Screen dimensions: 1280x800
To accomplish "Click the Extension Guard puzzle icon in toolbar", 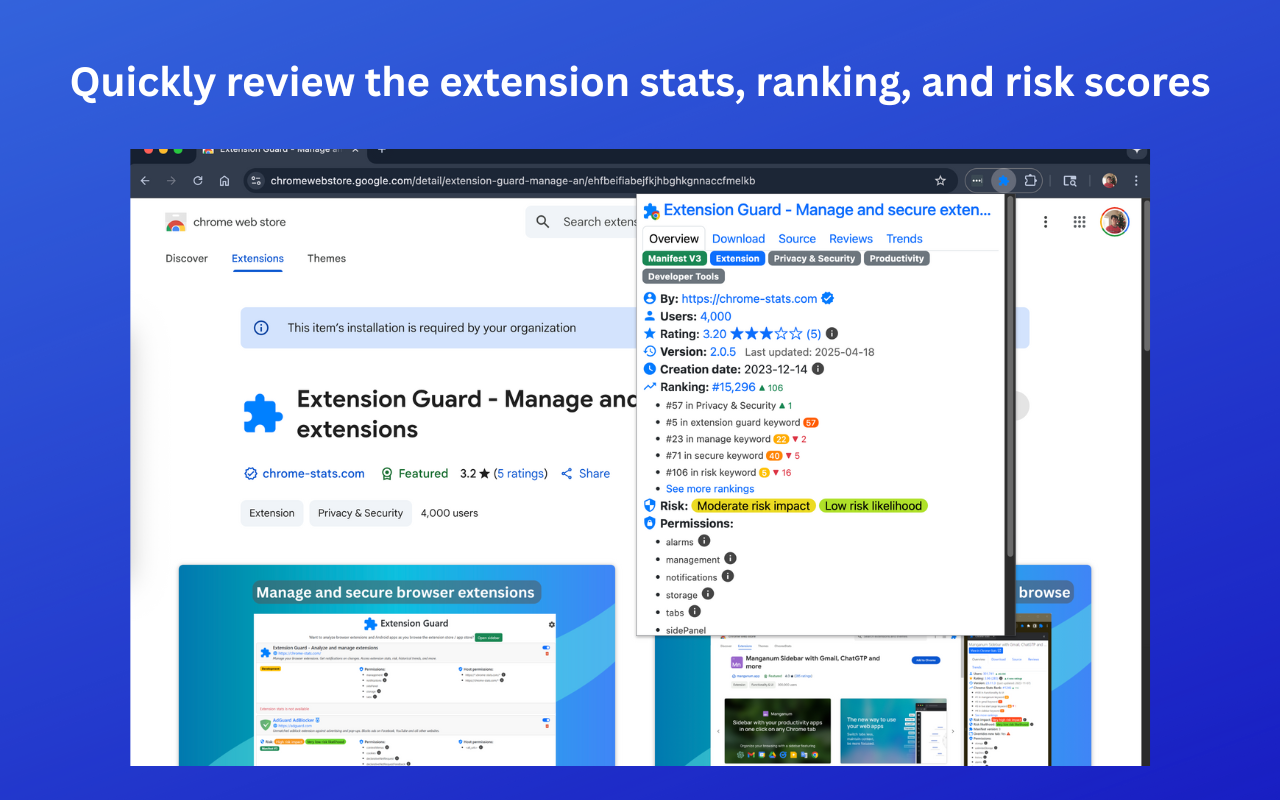I will click(1004, 181).
